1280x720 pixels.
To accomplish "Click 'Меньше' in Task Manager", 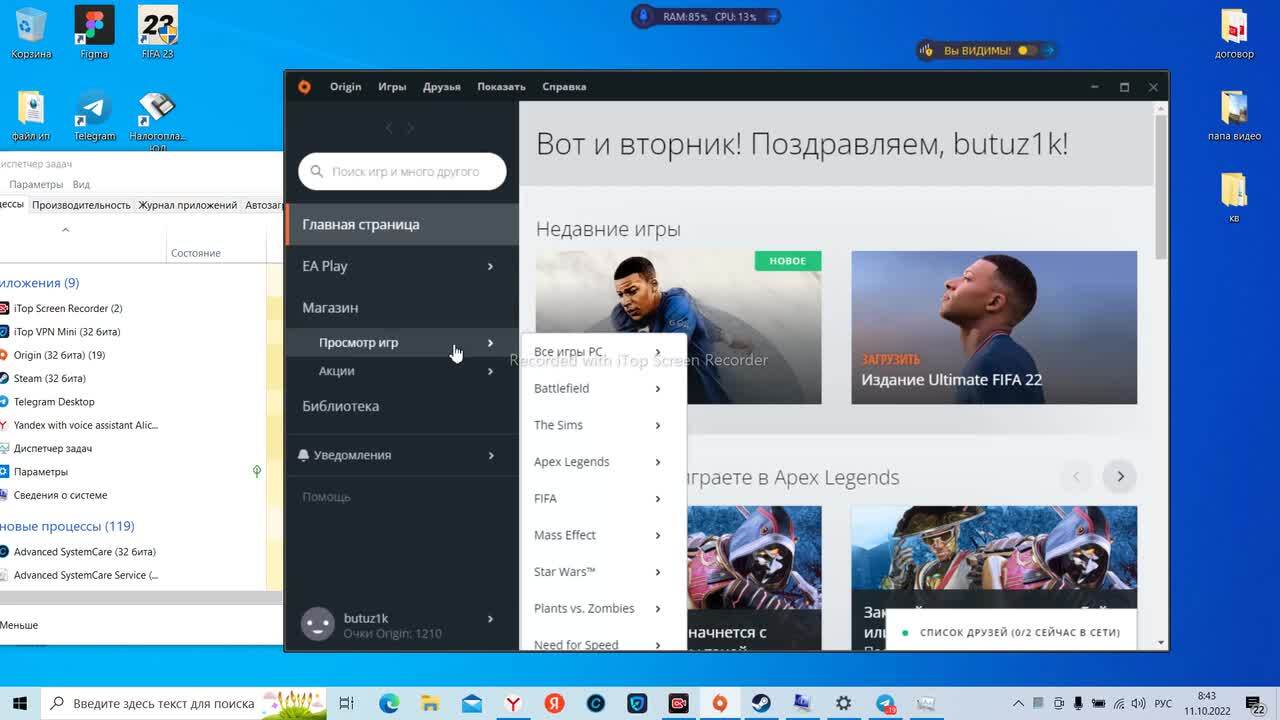I will 19,625.
